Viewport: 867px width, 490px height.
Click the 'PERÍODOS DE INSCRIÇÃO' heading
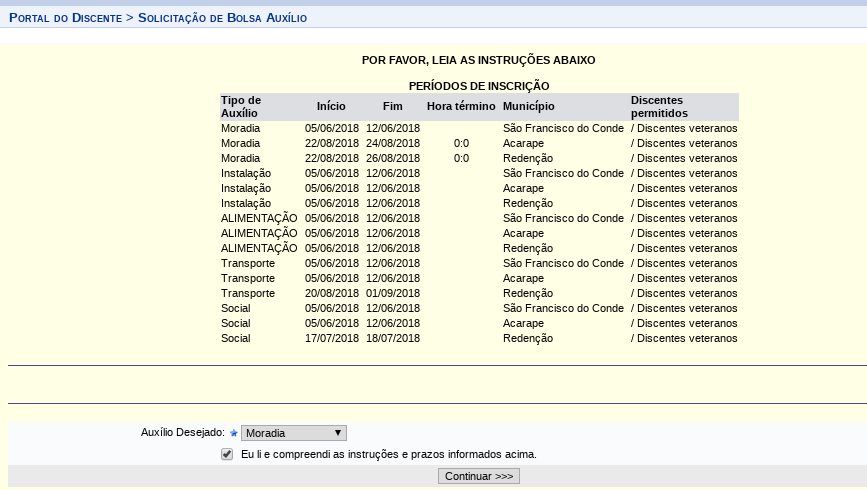click(479, 86)
